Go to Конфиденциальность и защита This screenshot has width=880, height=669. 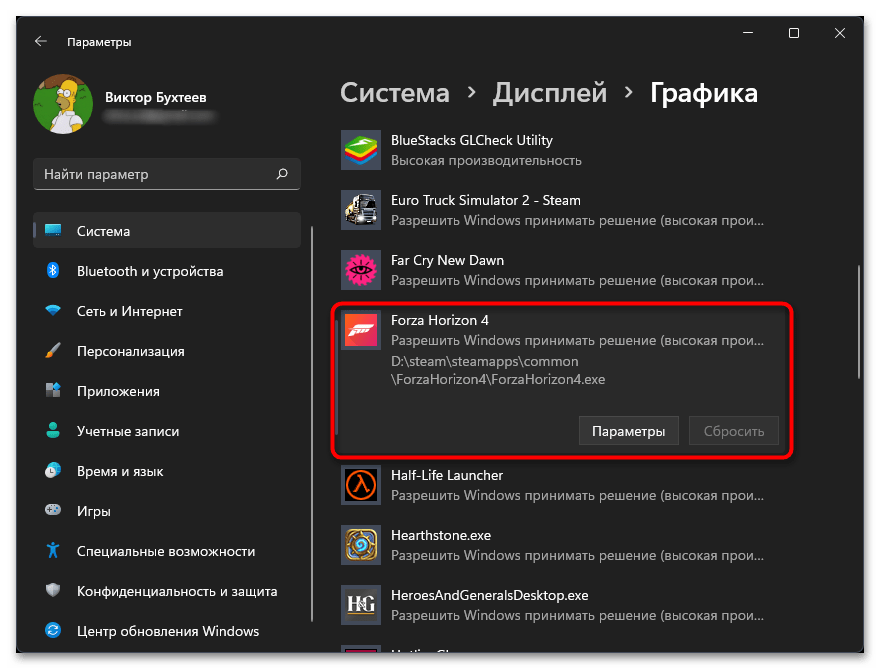coord(167,591)
